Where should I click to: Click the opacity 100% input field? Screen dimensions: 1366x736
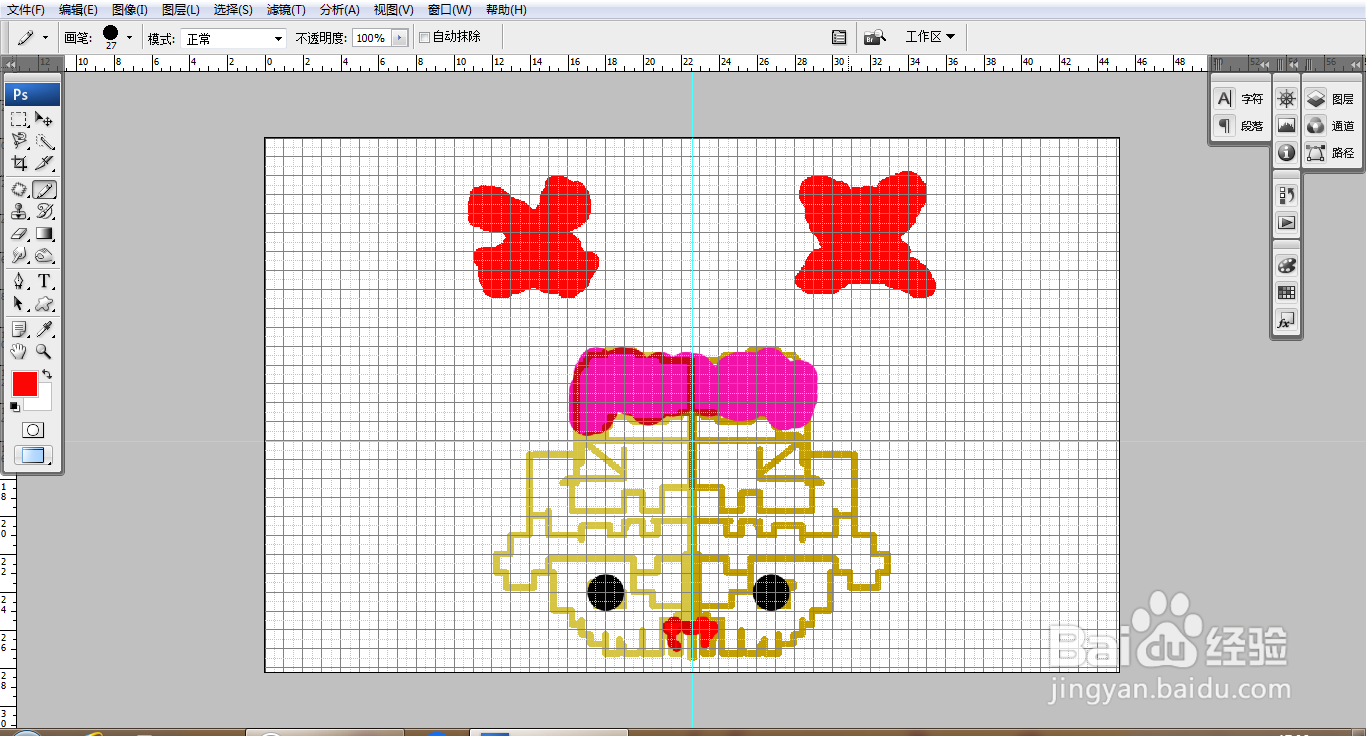[372, 38]
